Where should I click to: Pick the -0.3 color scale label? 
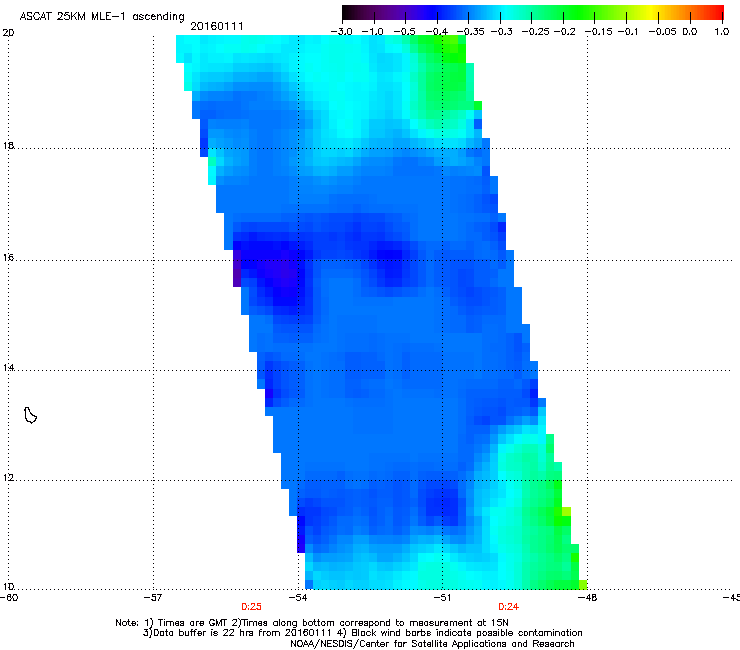pyautogui.click(x=501, y=32)
